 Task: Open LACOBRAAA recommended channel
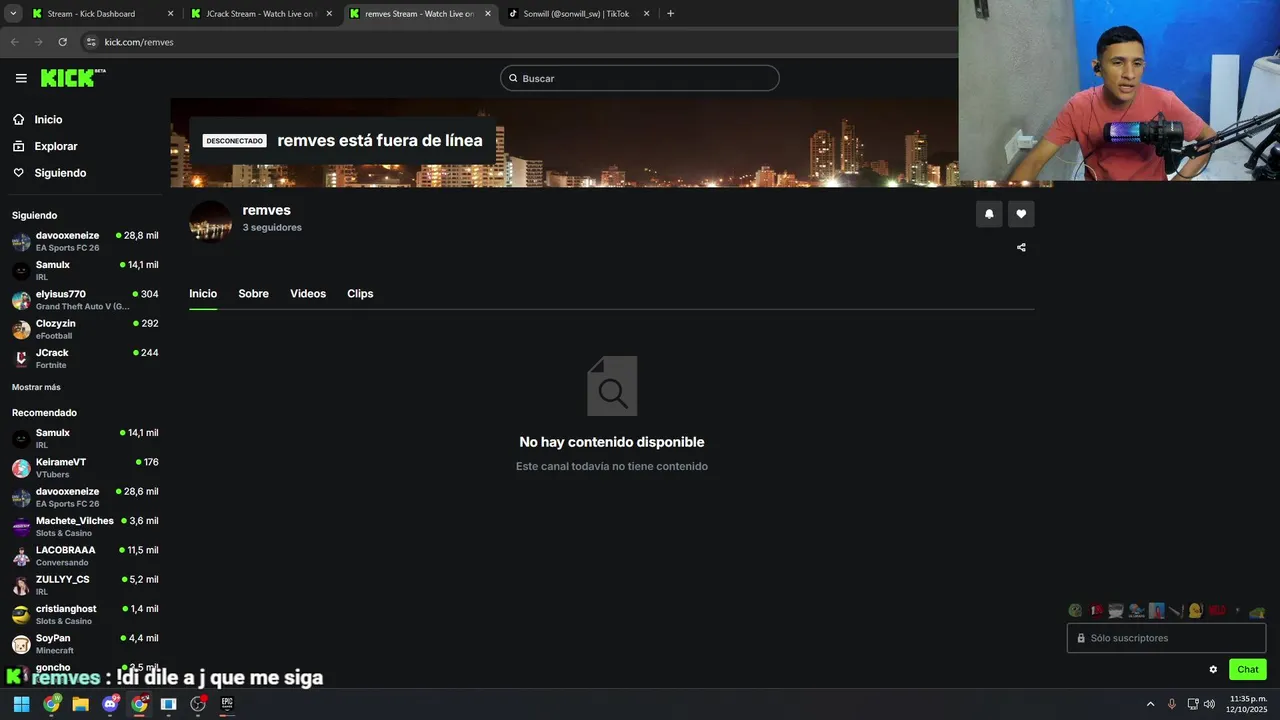click(x=85, y=556)
